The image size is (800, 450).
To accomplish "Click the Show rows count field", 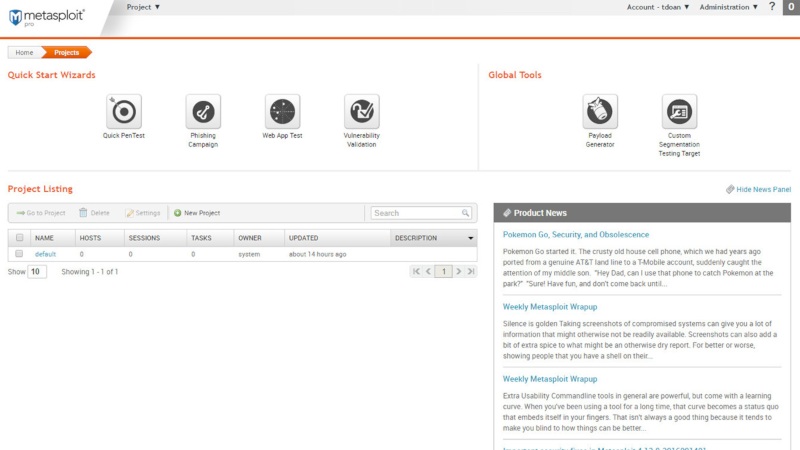I will coord(37,271).
